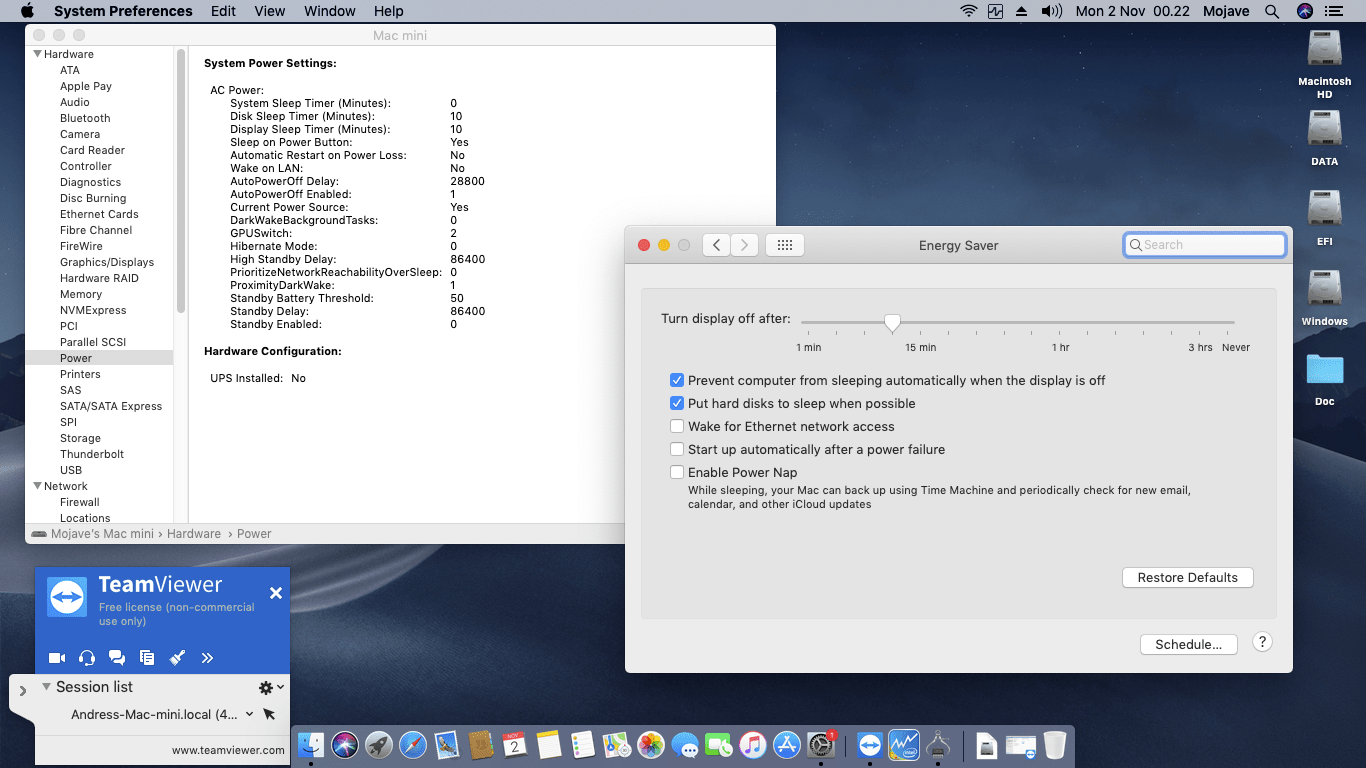The image size is (1366, 768).
Task: Open Safari from the Dock
Action: (413, 744)
